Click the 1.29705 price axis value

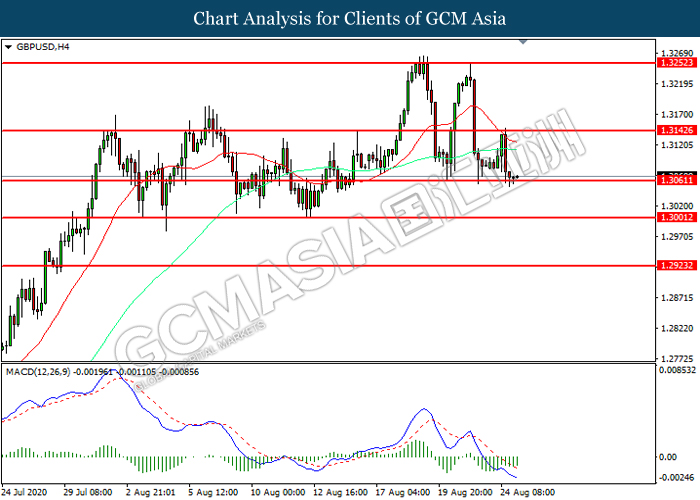click(x=677, y=237)
